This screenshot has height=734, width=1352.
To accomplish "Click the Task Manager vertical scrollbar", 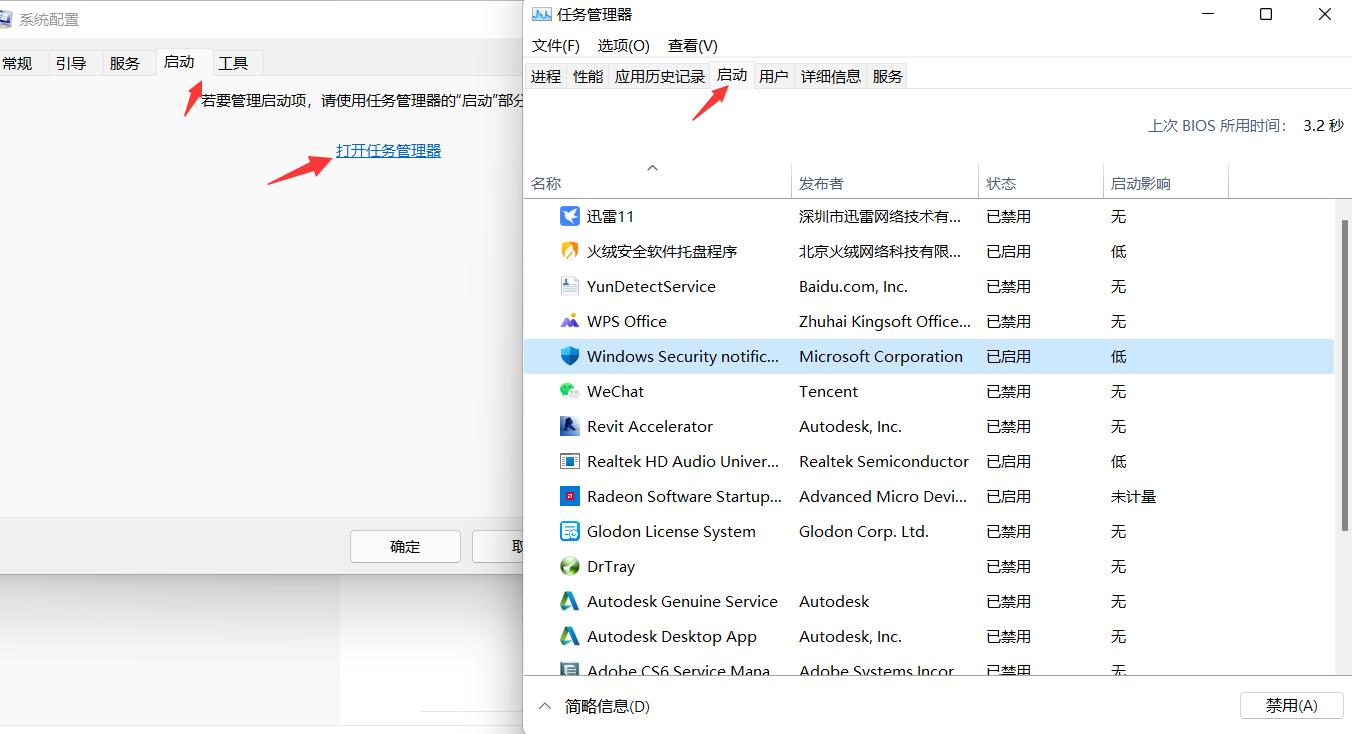I will click(x=1344, y=374).
